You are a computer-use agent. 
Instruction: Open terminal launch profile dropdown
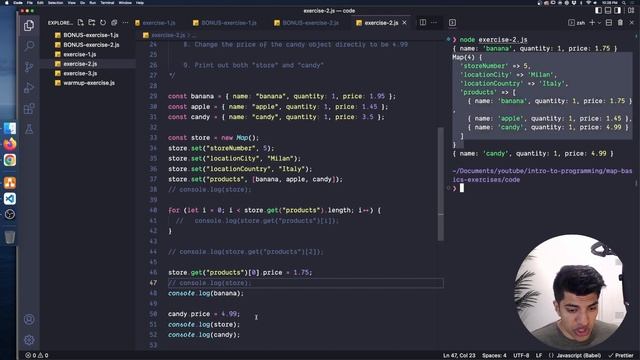tap(599, 23)
